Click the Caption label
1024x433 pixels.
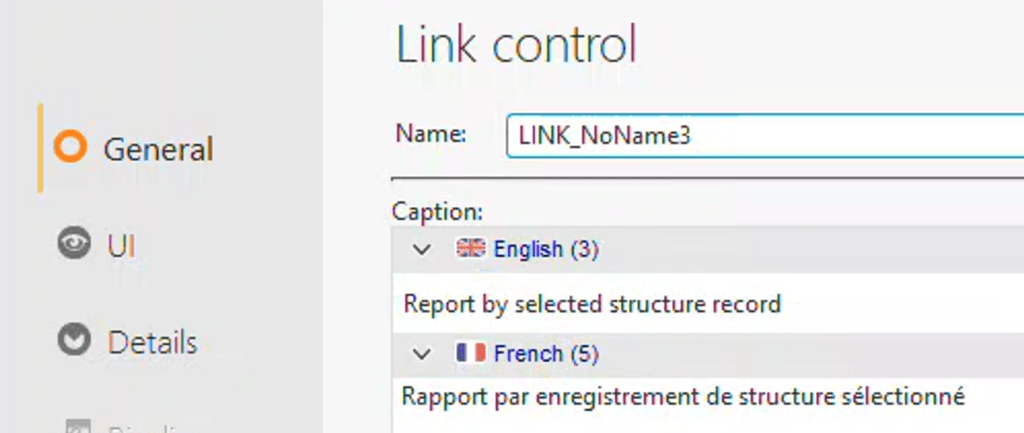click(x=438, y=212)
